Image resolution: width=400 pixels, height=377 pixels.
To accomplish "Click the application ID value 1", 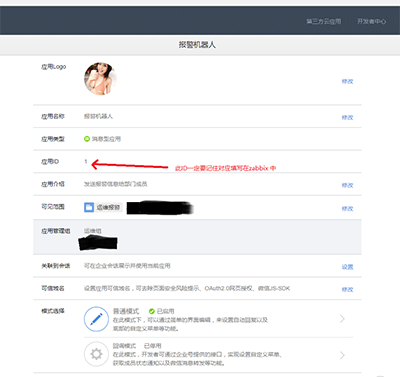I will click(x=86, y=161).
